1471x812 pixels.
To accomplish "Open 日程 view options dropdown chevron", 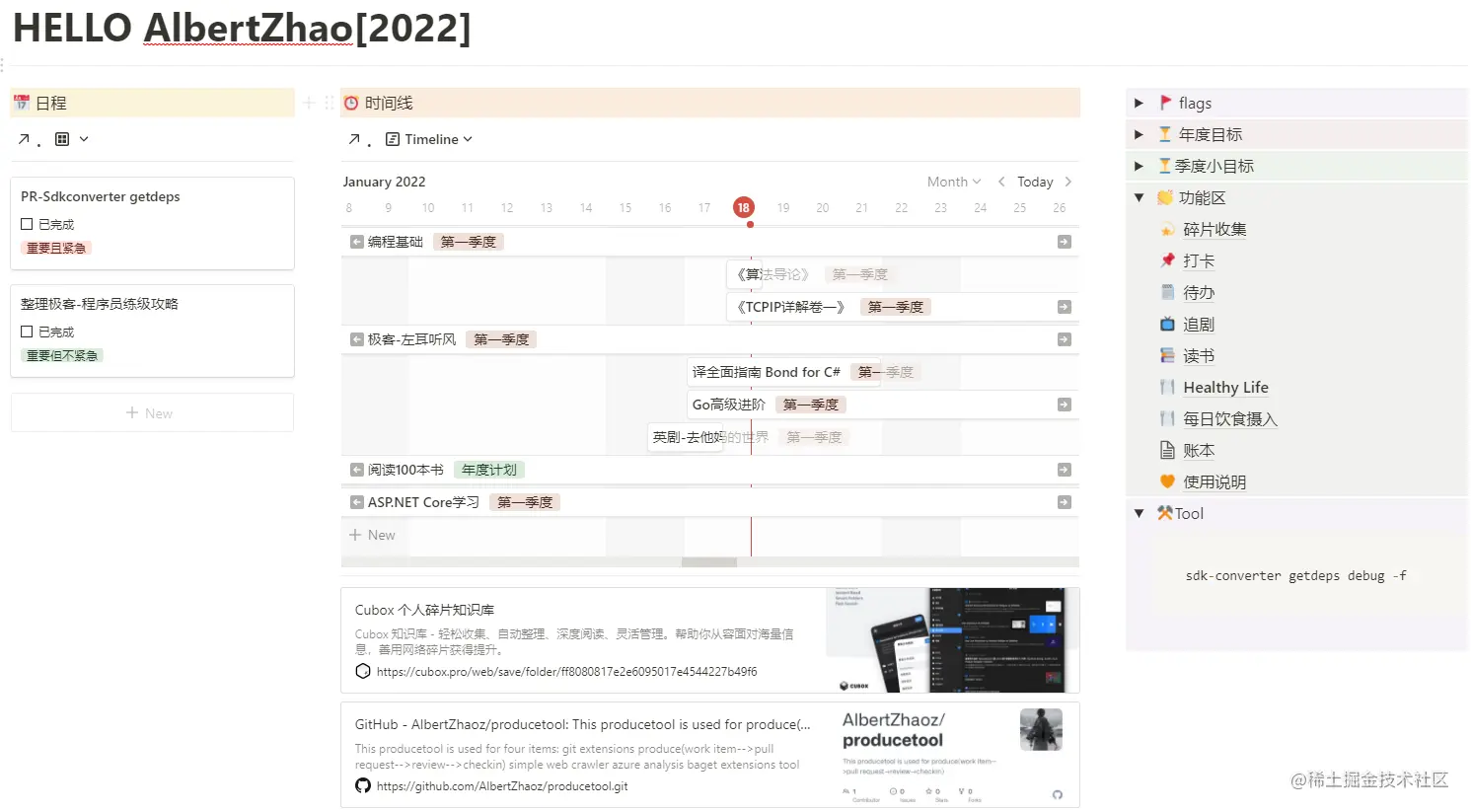I will coord(84,139).
